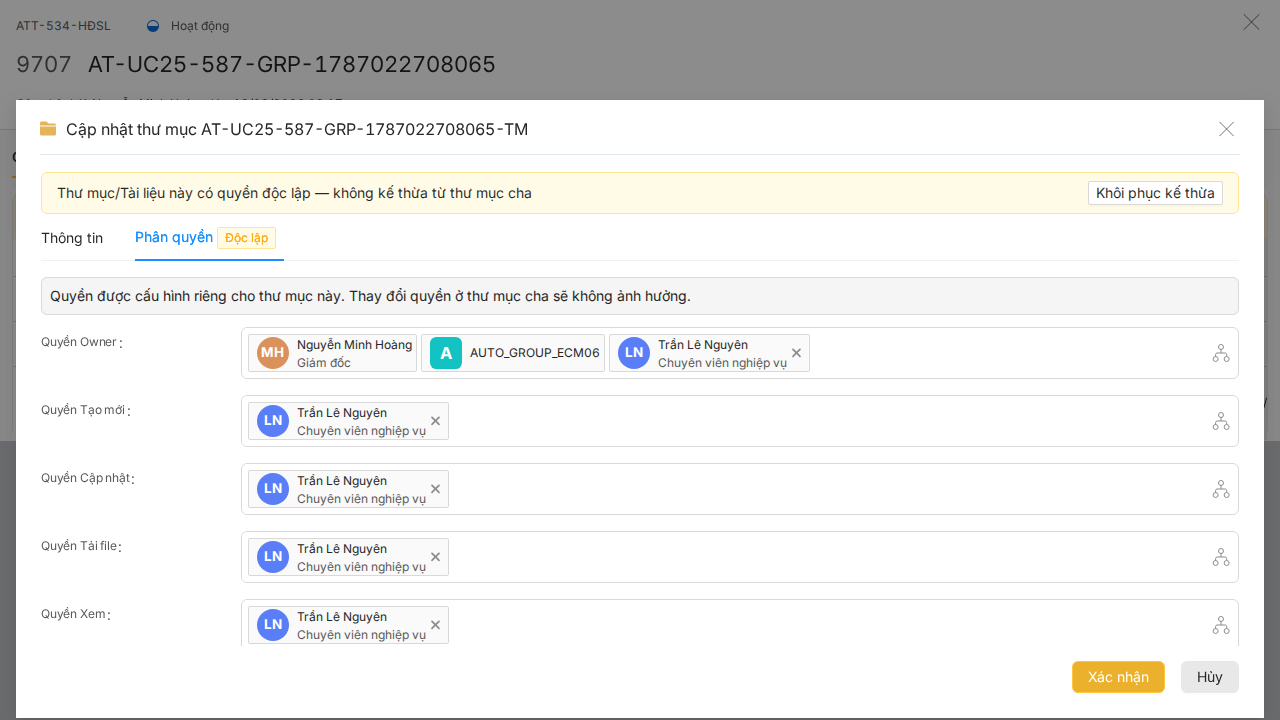1280x720 pixels.
Task: Remove Trần Lê Nguyên from Quyền Tải file
Action: tap(435, 557)
